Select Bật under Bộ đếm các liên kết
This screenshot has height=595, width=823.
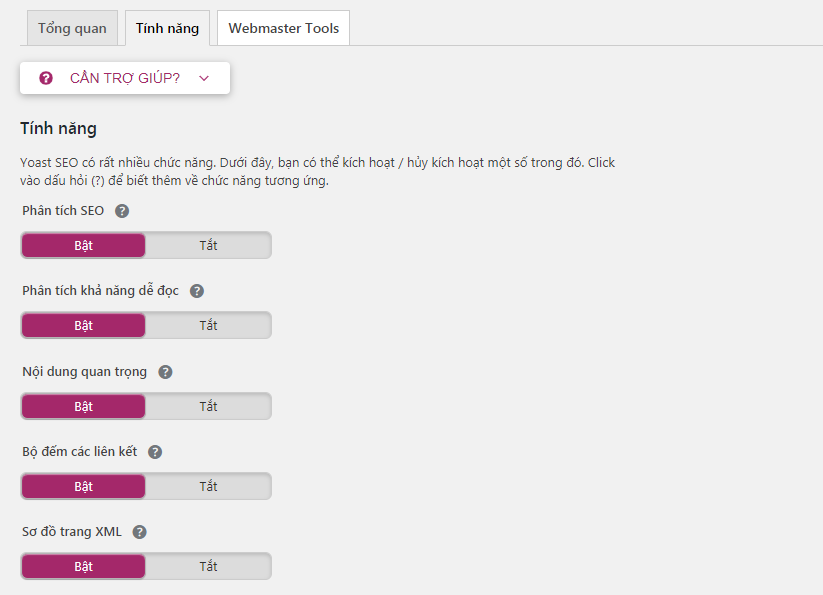click(x=83, y=486)
